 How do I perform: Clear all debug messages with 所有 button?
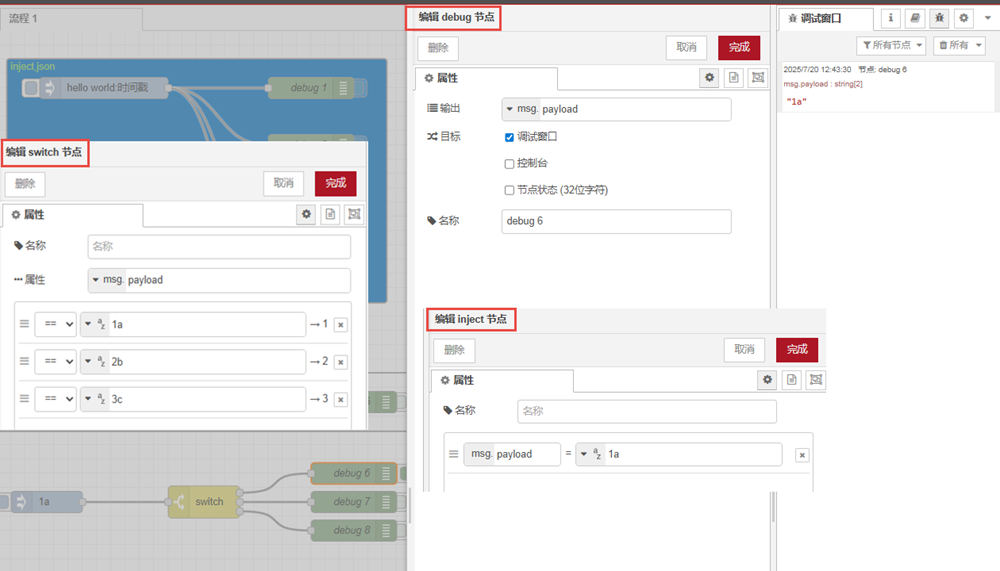[x=953, y=45]
